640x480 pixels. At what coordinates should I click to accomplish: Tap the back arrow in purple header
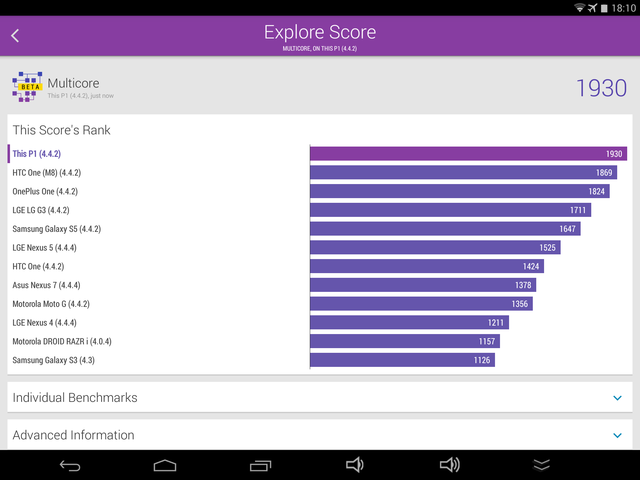[x=15, y=36]
